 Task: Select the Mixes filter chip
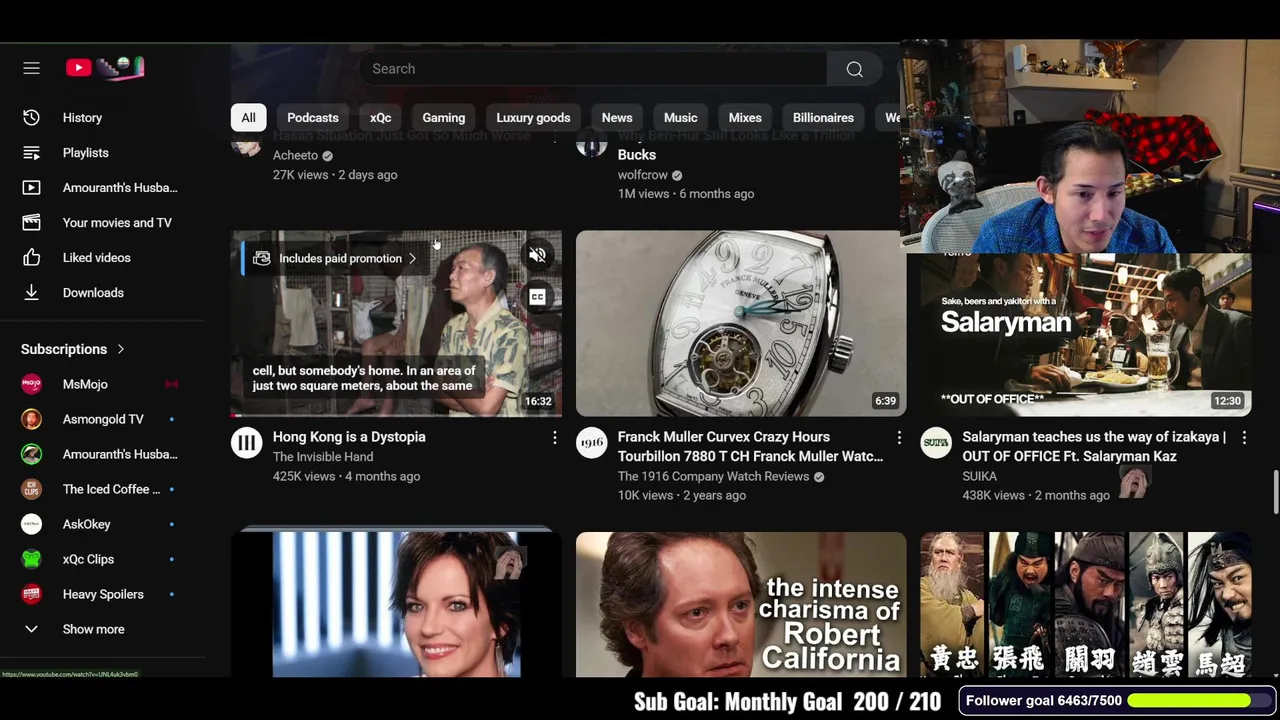pos(745,118)
